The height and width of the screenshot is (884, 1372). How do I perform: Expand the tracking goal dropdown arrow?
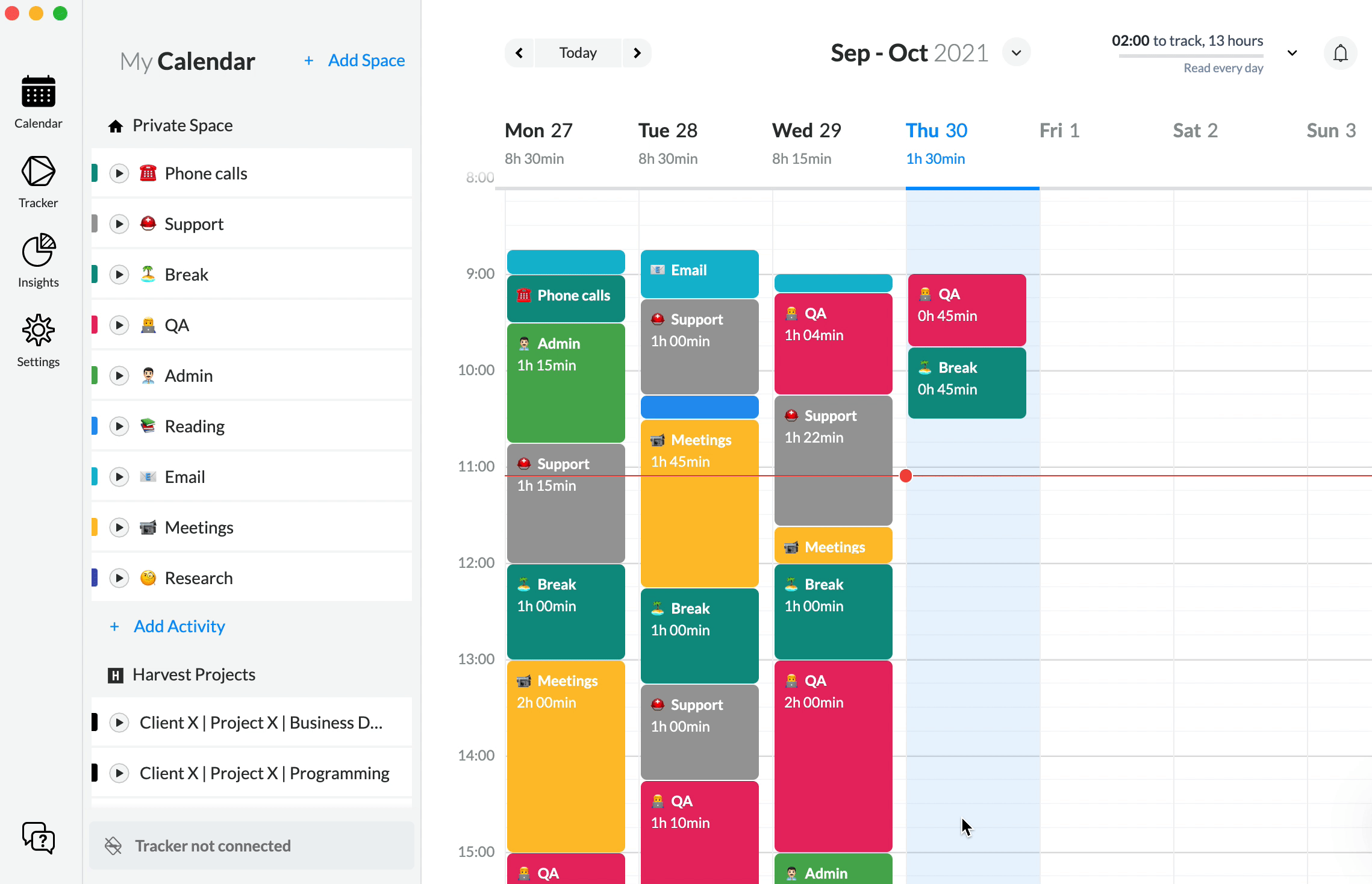[1292, 53]
